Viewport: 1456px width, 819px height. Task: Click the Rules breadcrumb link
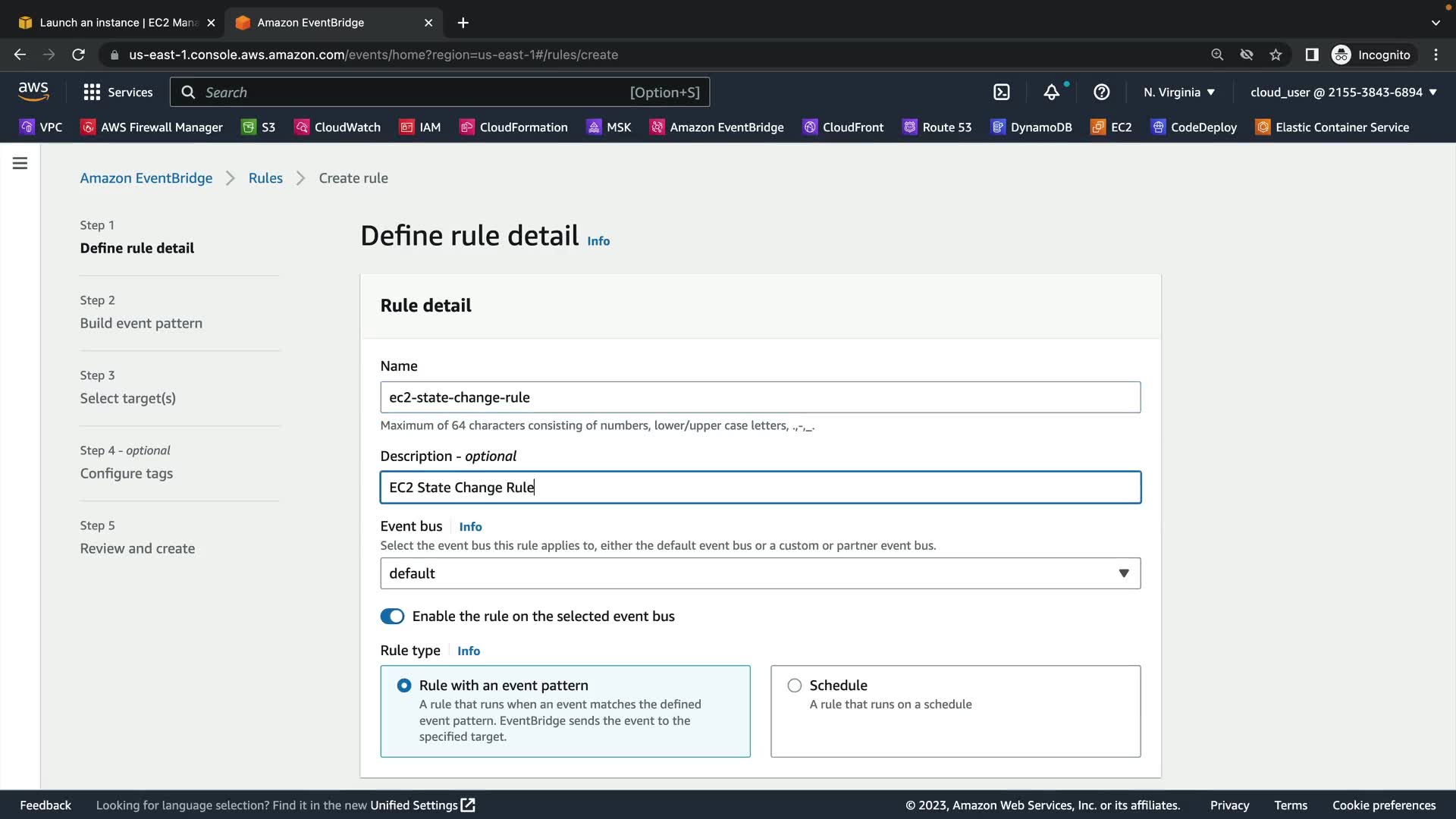click(x=265, y=178)
